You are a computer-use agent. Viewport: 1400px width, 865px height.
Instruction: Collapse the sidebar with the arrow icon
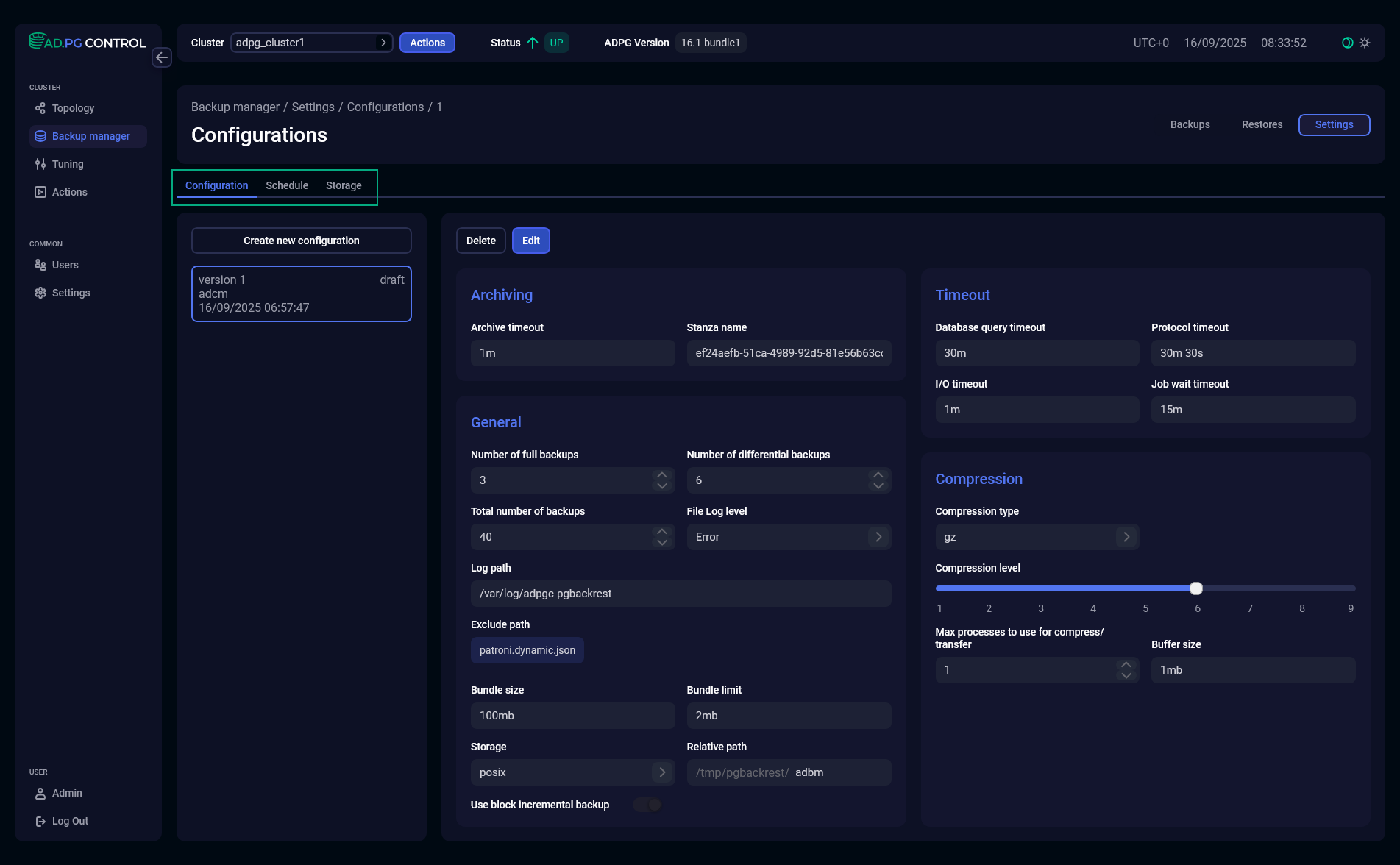coord(162,57)
